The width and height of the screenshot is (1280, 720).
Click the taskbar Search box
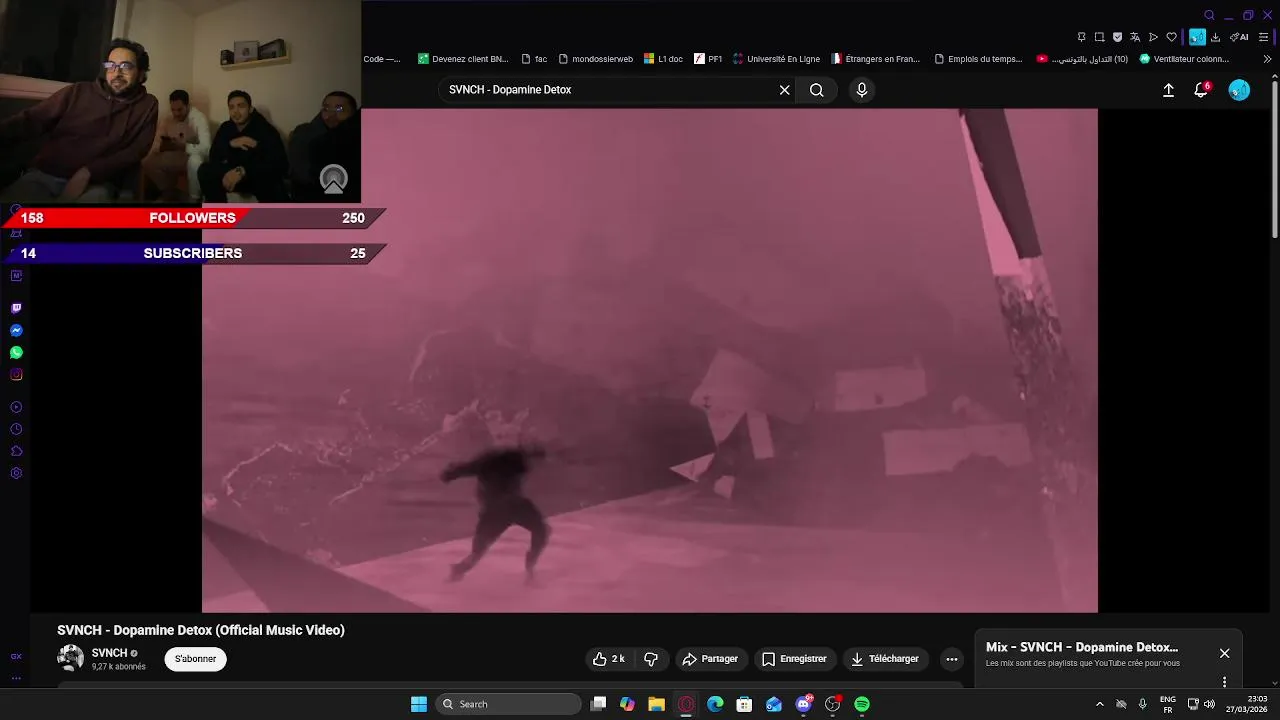(510, 704)
